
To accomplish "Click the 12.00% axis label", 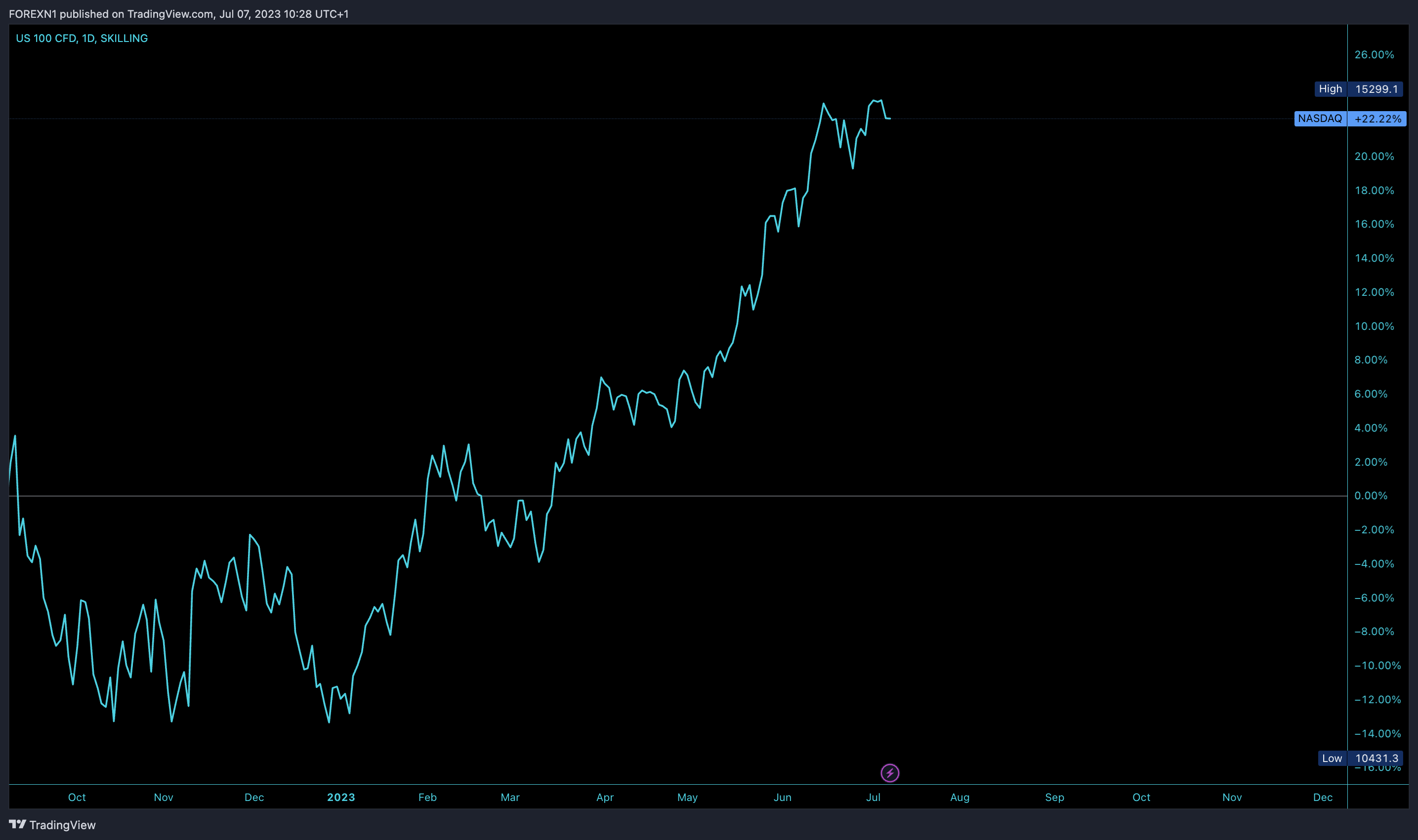I will (x=1374, y=292).
